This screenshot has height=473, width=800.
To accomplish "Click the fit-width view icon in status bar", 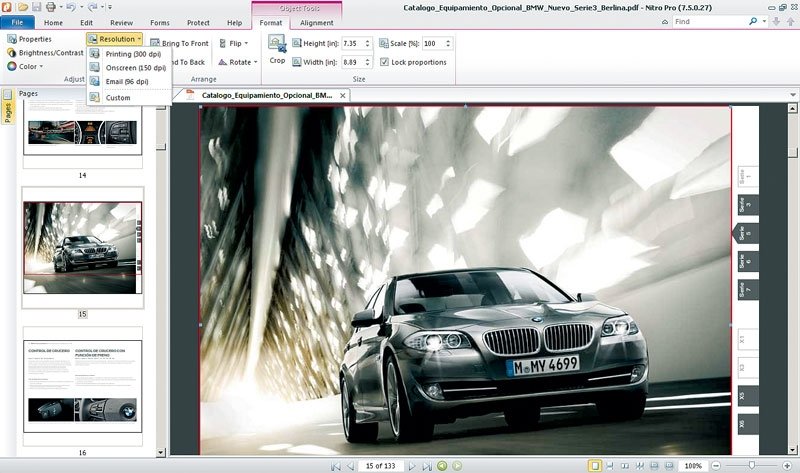I will tap(655, 465).
